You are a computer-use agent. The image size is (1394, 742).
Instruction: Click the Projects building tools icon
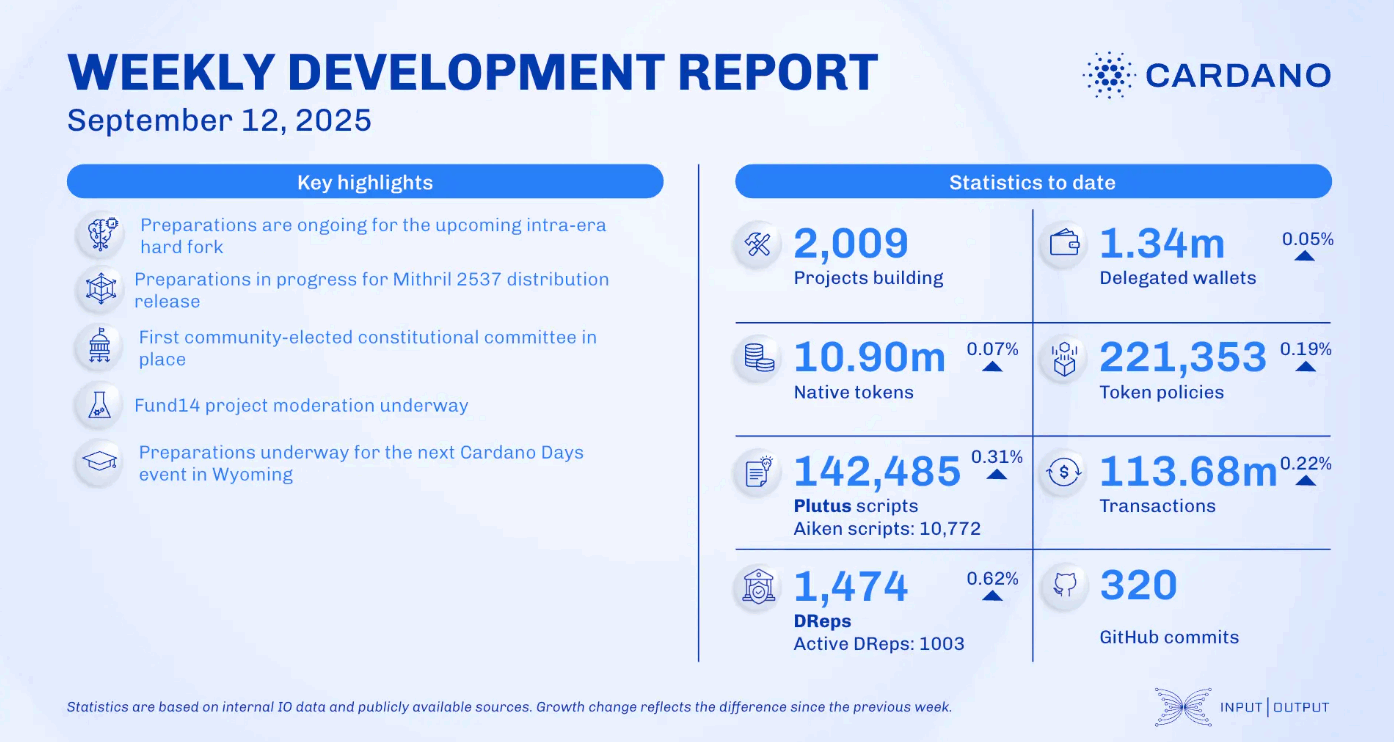tap(758, 245)
